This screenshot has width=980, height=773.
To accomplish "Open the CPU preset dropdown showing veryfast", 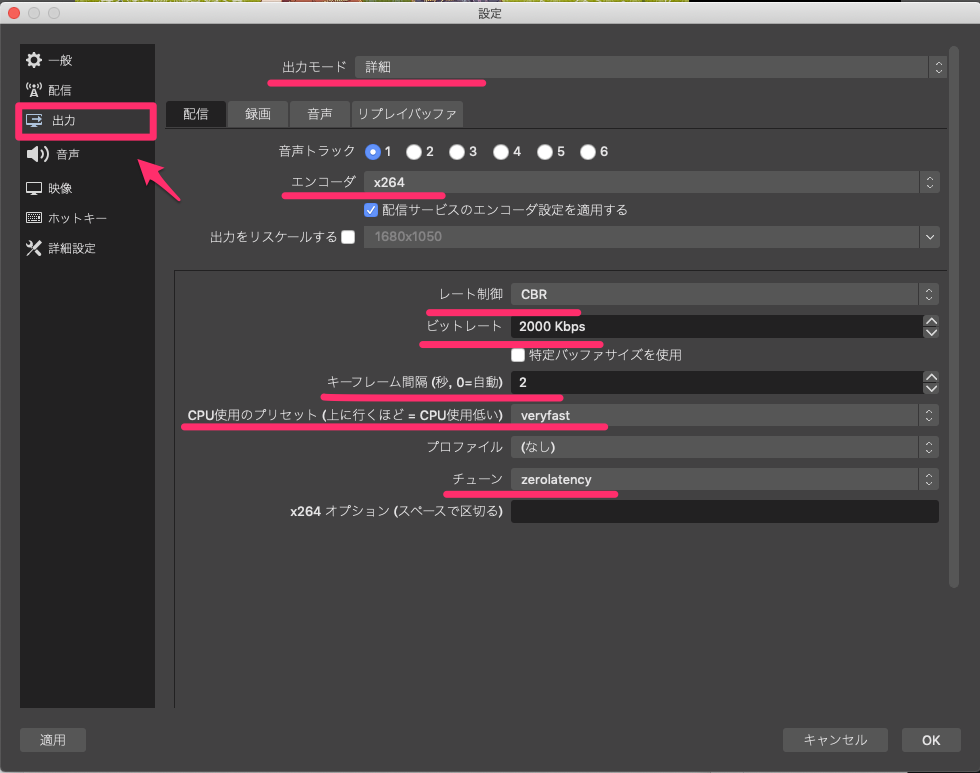I will (x=724, y=416).
